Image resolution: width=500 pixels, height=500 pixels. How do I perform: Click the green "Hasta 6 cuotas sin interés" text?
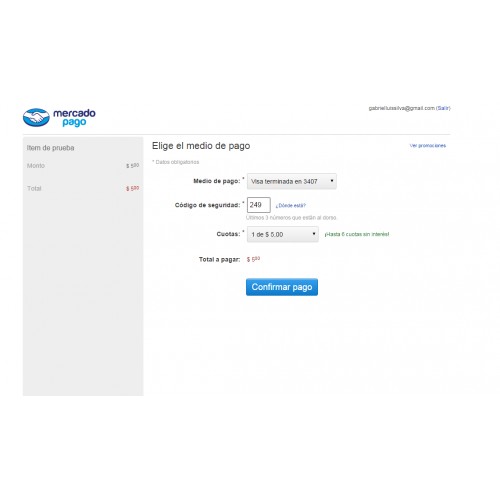[357, 234]
